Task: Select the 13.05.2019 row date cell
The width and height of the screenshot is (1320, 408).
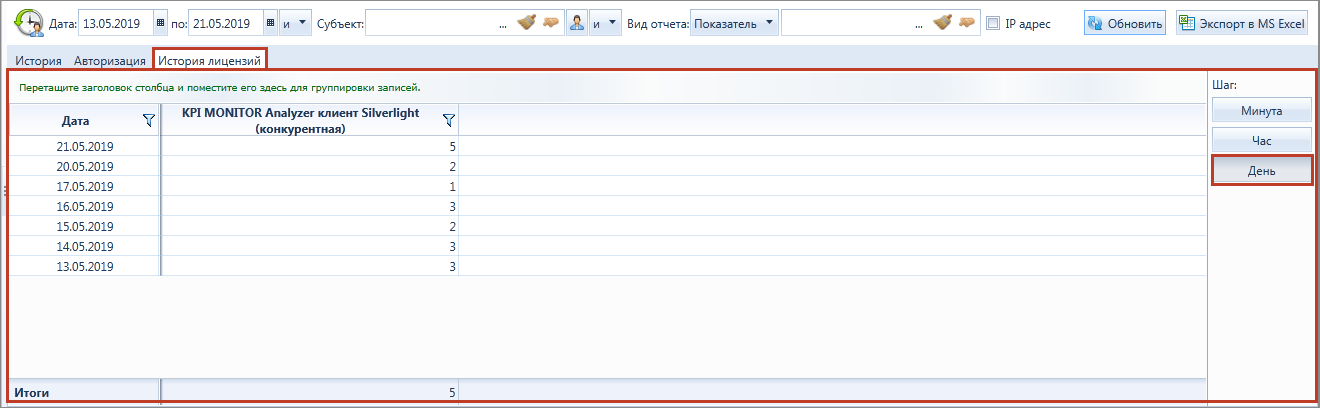Action: (x=85, y=266)
